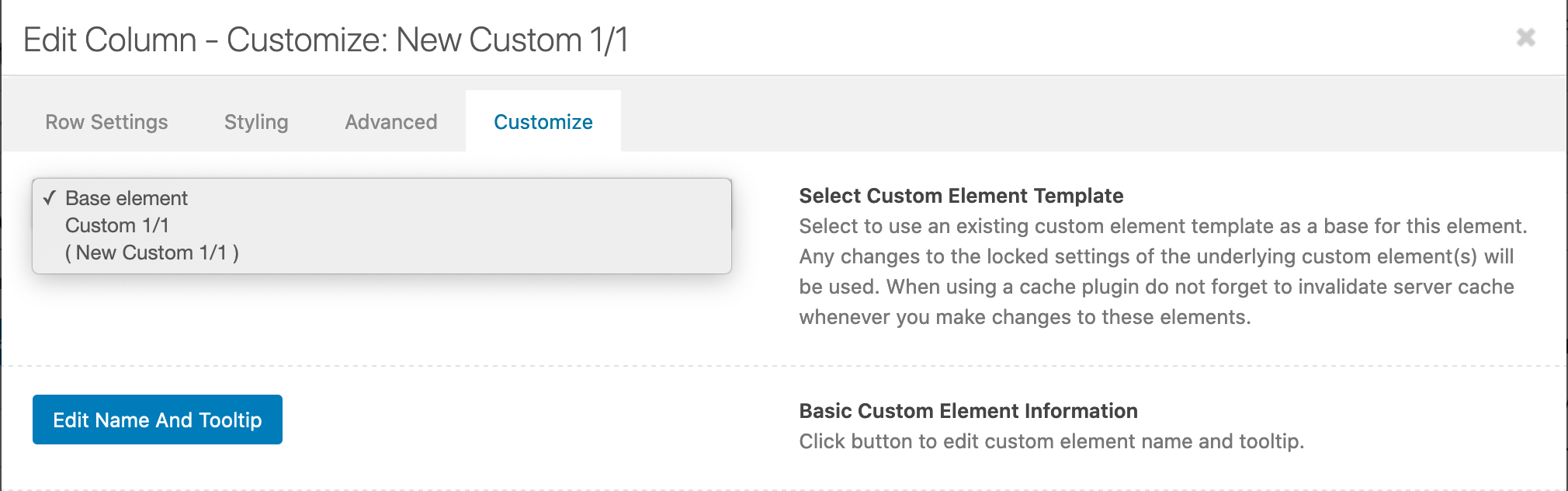The image size is (1568, 491).
Task: Click the checkmark beside Base element
Action: click(50, 198)
